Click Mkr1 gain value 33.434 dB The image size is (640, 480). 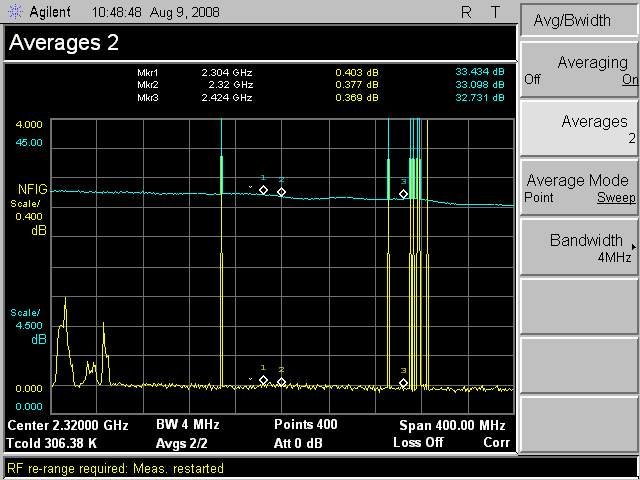(480, 72)
